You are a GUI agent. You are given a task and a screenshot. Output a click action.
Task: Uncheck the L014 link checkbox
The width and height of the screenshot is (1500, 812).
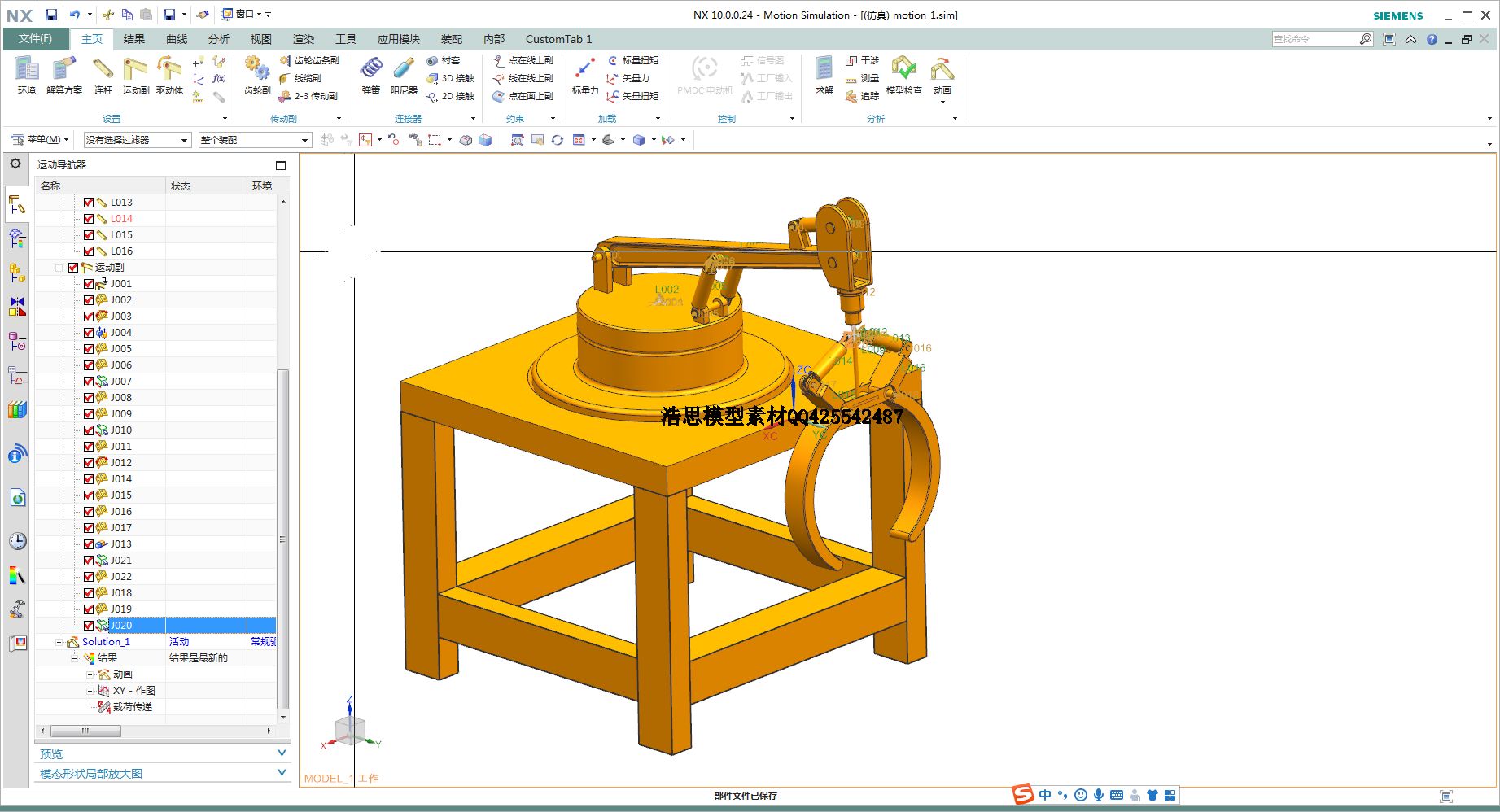89,218
